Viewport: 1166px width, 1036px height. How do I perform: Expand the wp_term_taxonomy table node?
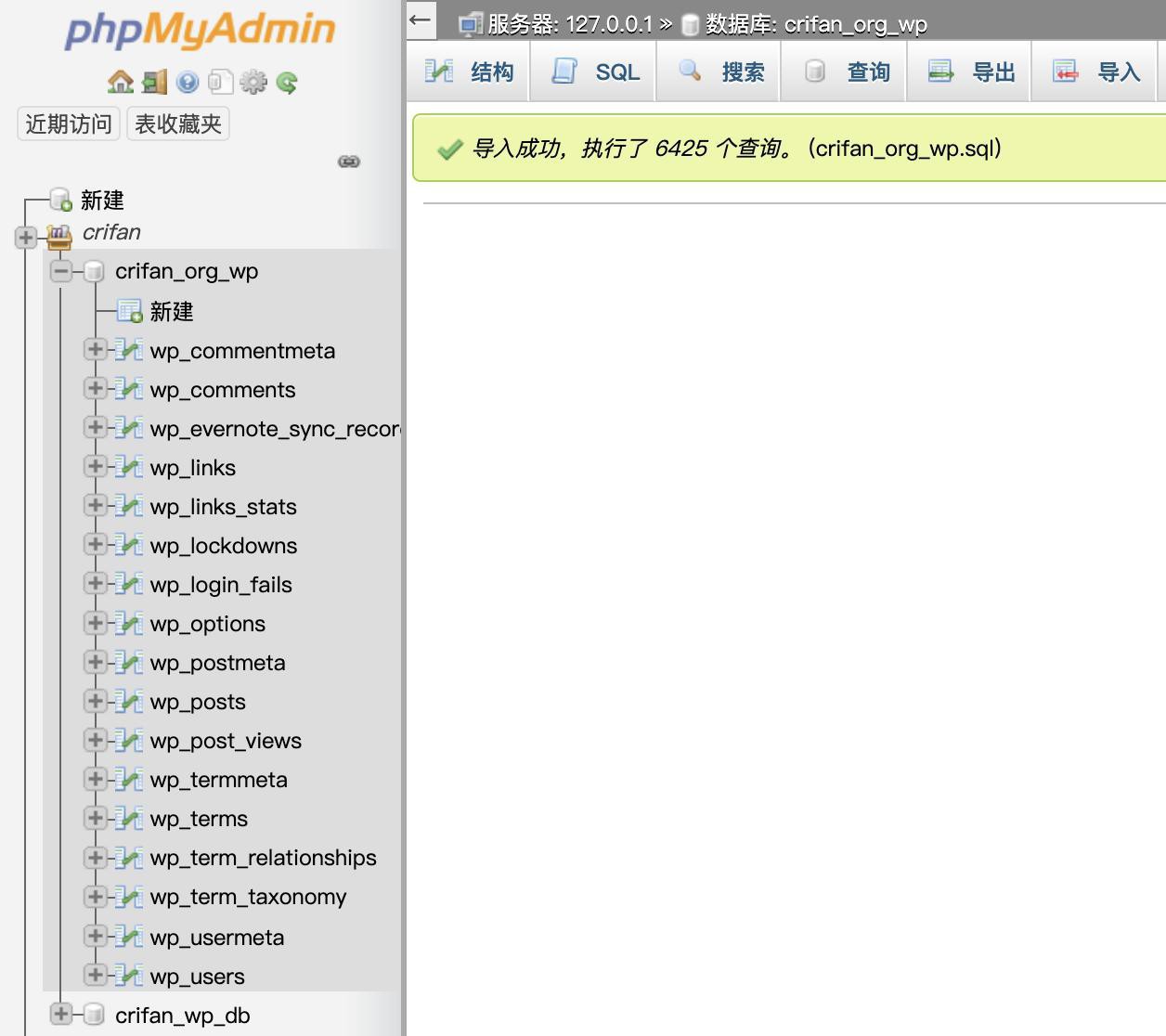(95, 896)
